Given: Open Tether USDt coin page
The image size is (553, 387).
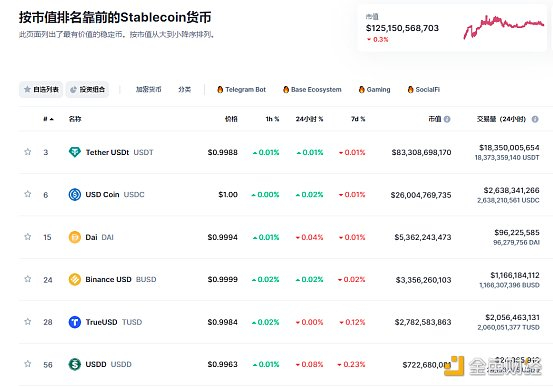Looking at the screenshot, I should [120, 152].
